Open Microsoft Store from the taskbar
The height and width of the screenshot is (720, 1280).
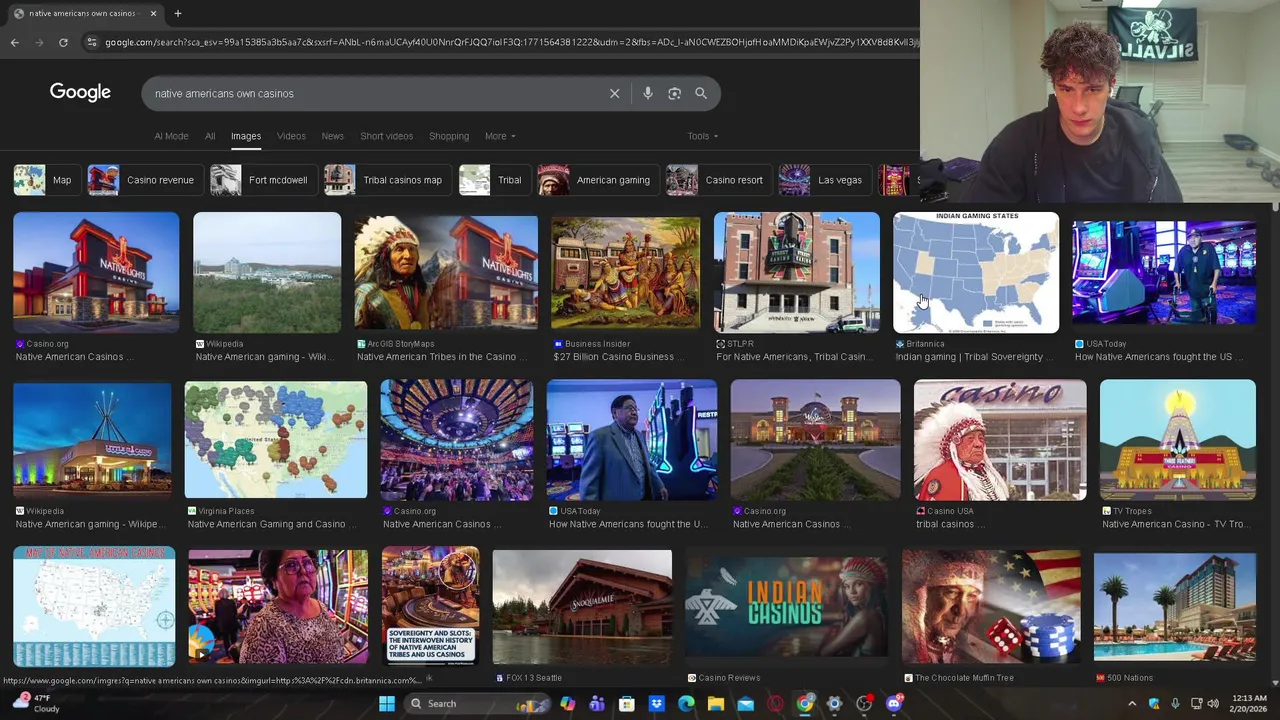pyautogui.click(x=627, y=703)
